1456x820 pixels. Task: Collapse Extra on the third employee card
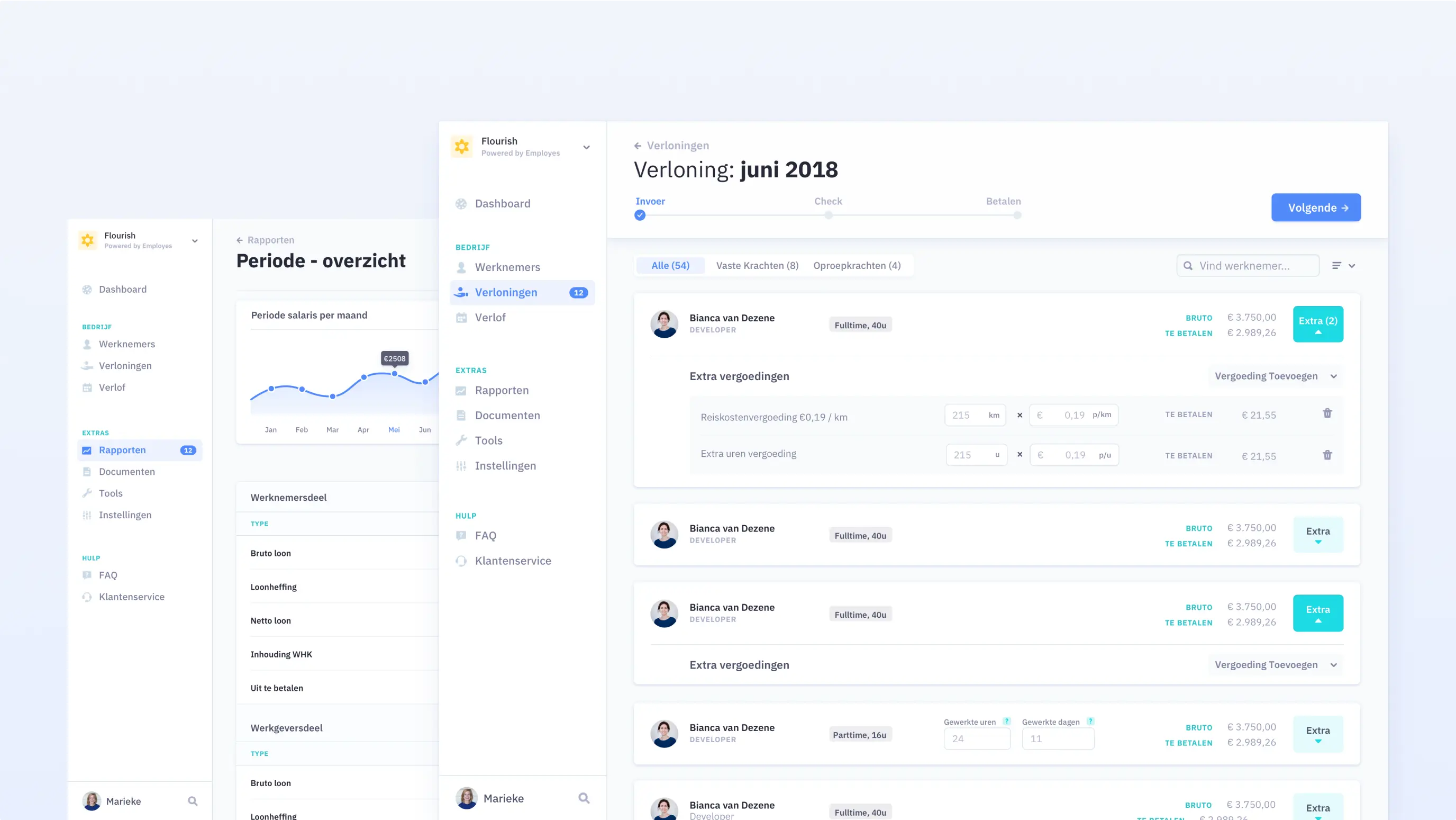click(x=1317, y=613)
